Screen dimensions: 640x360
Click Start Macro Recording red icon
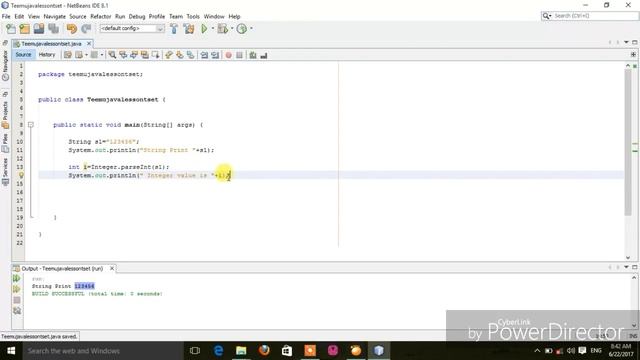pyautogui.click(x=229, y=55)
